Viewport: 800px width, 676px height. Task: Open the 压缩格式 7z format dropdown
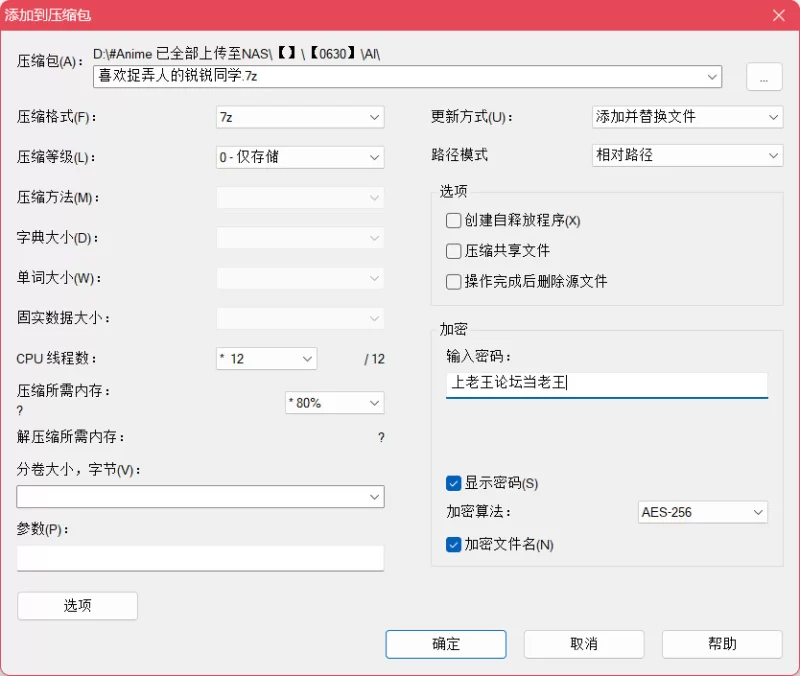tap(300, 117)
